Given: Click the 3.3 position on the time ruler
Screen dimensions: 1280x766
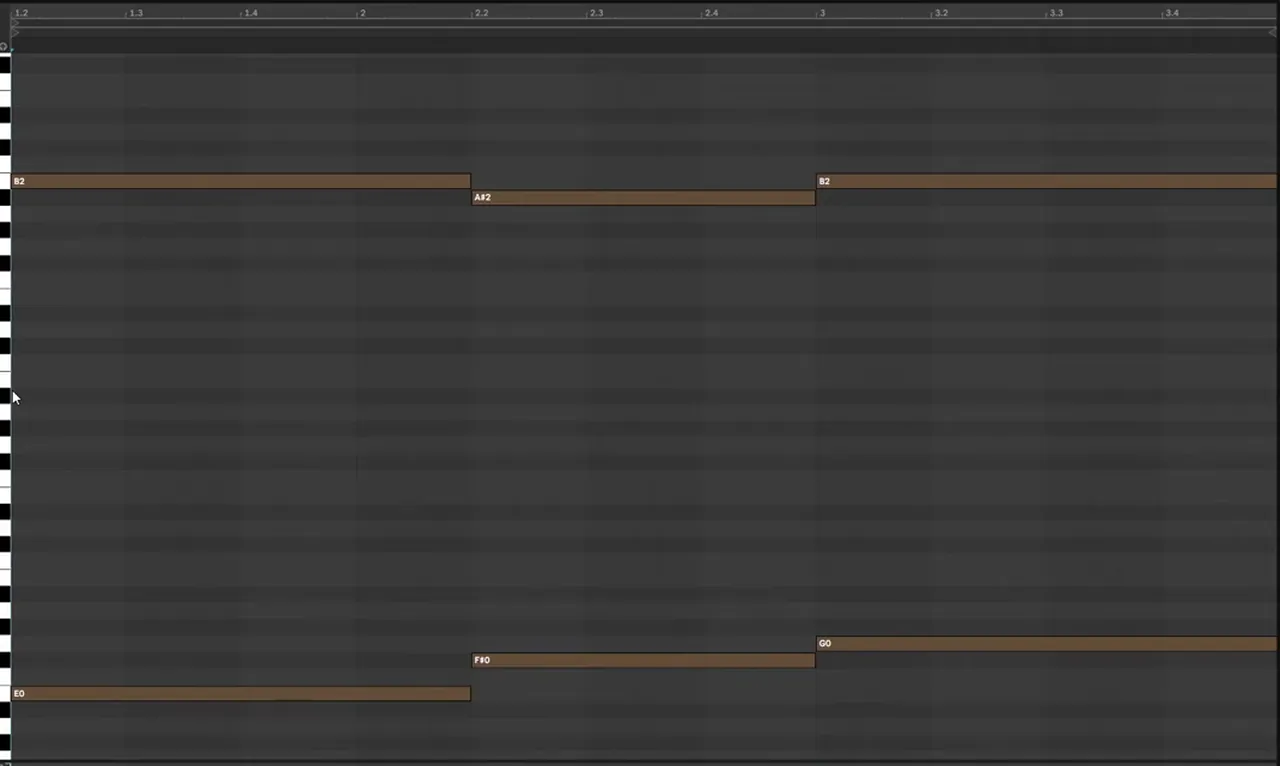Looking at the screenshot, I should [1057, 13].
